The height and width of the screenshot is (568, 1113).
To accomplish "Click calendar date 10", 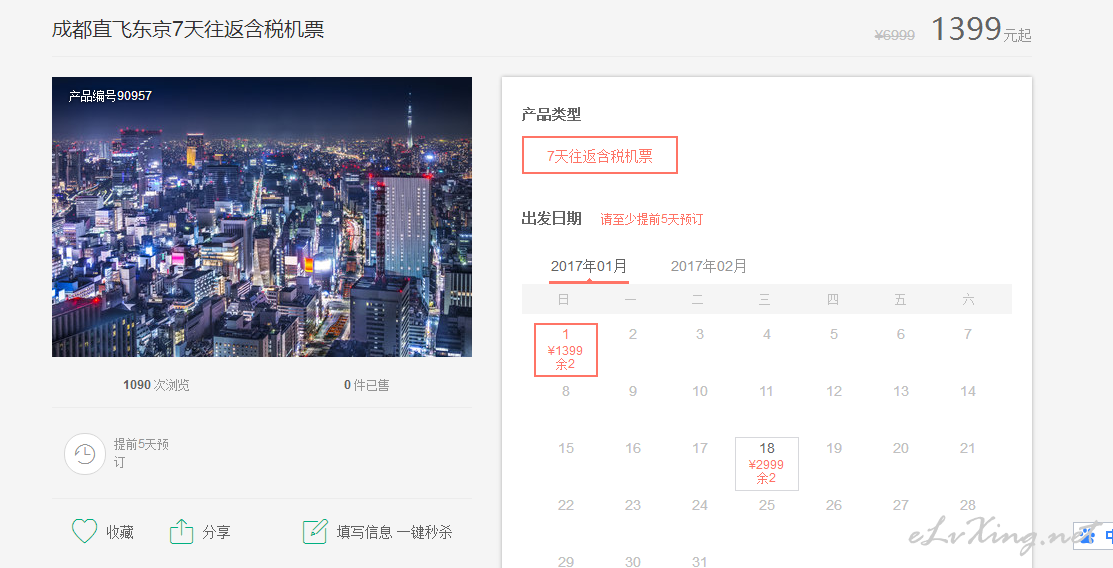I will 700,391.
